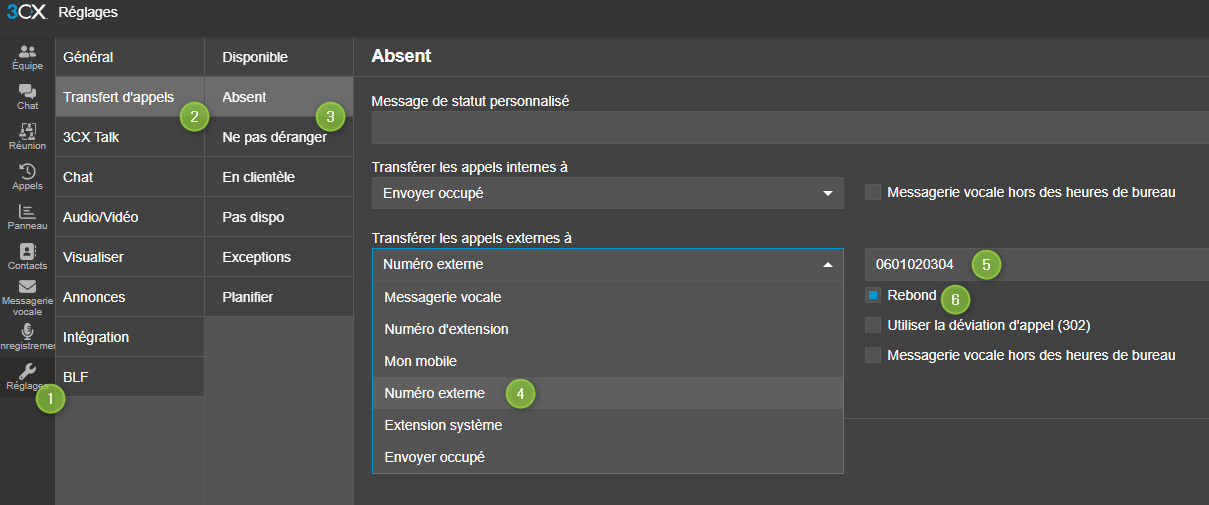Open the Exceptions forwarding section
The image size is (1209, 505).
coord(257,257)
